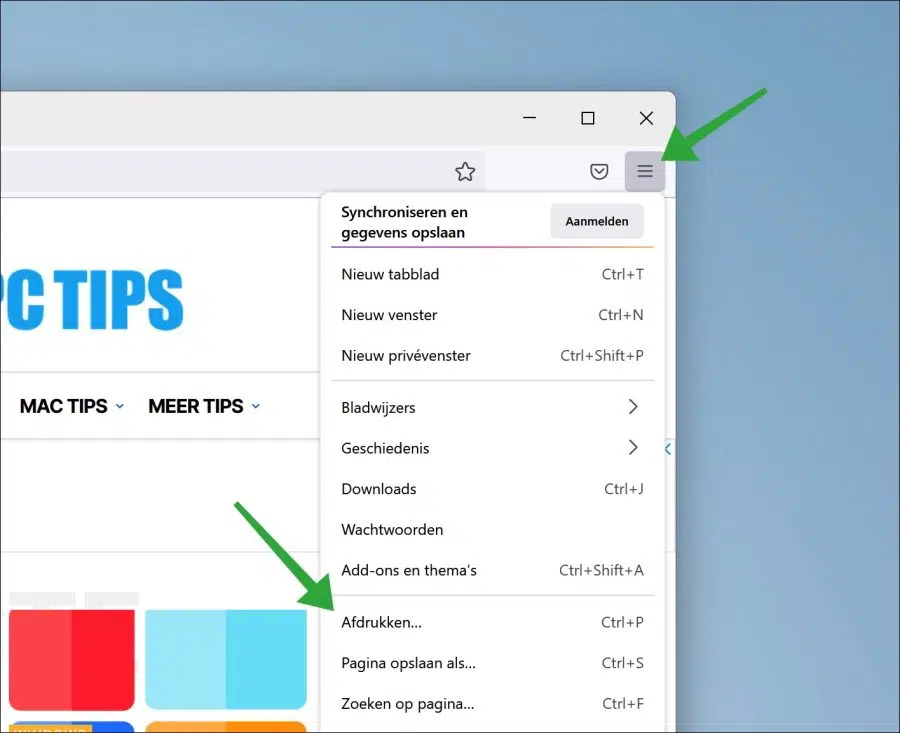Open the red article thumbnail
900x733 pixels.
(72, 660)
